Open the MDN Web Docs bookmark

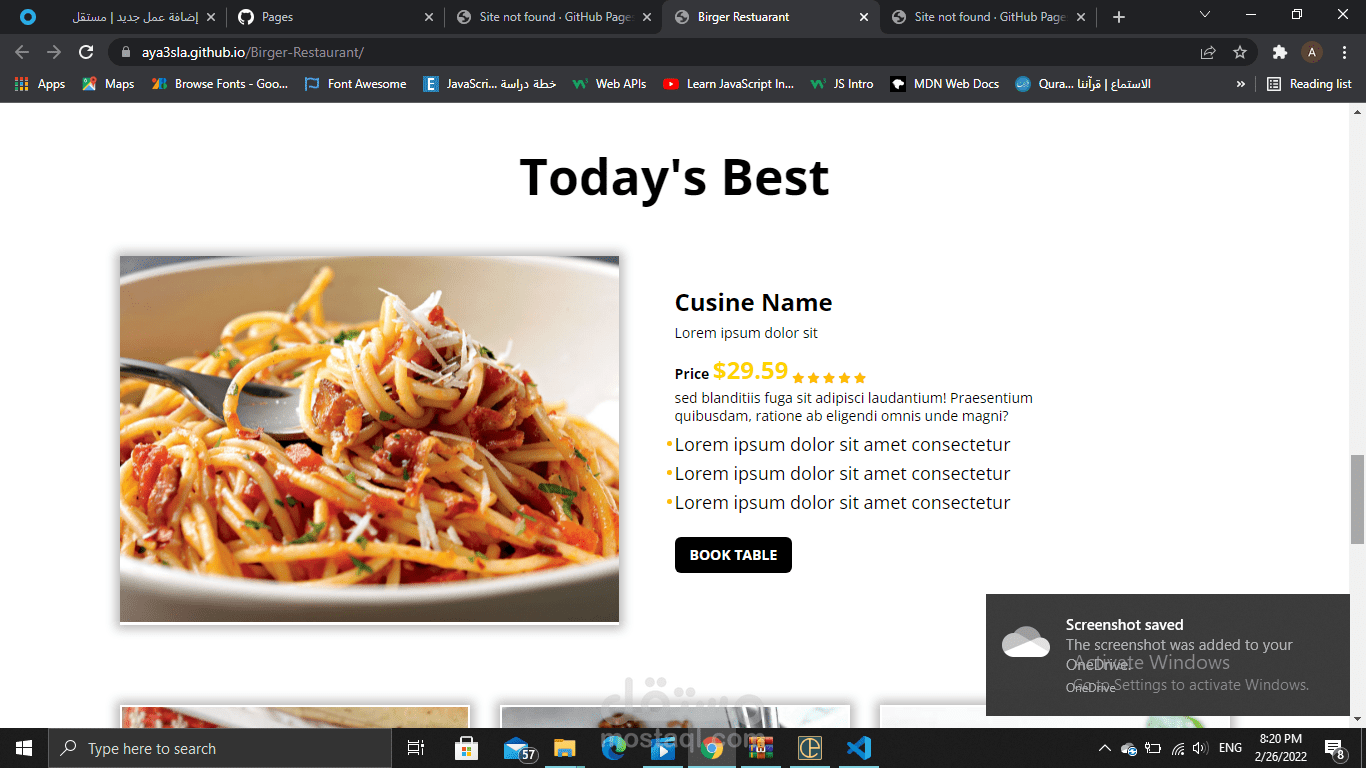click(x=945, y=84)
